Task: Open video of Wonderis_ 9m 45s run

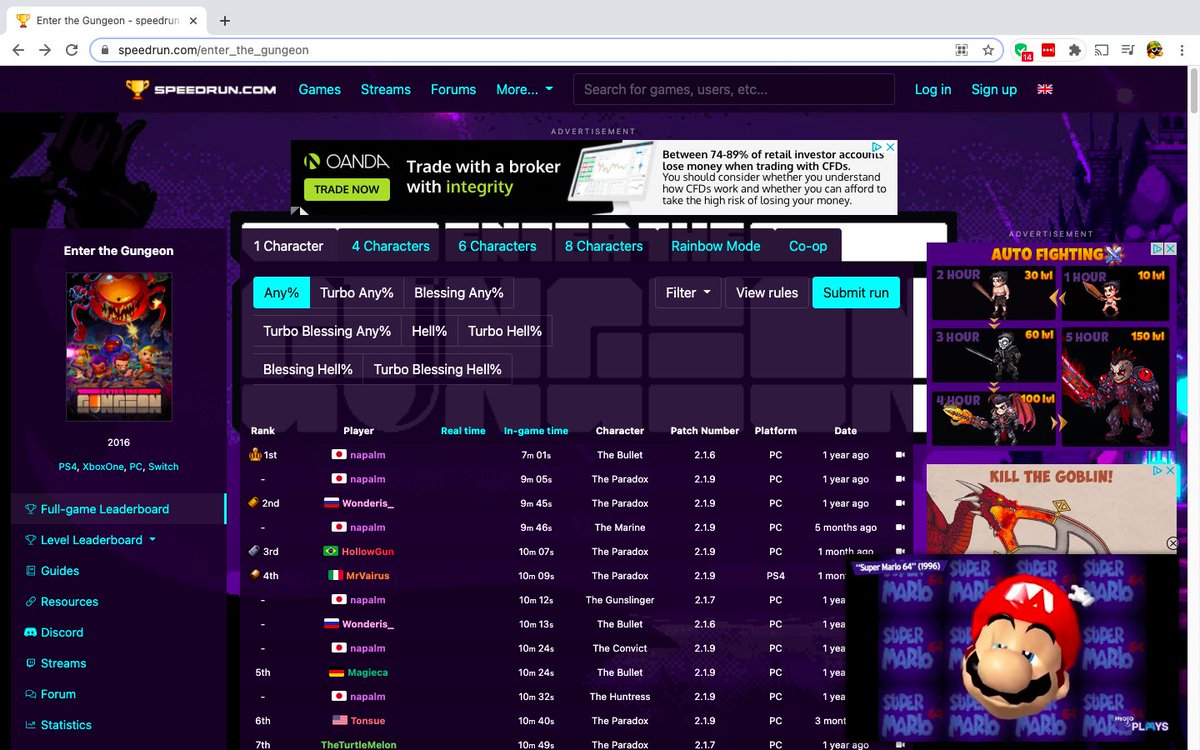Action: 901,503
